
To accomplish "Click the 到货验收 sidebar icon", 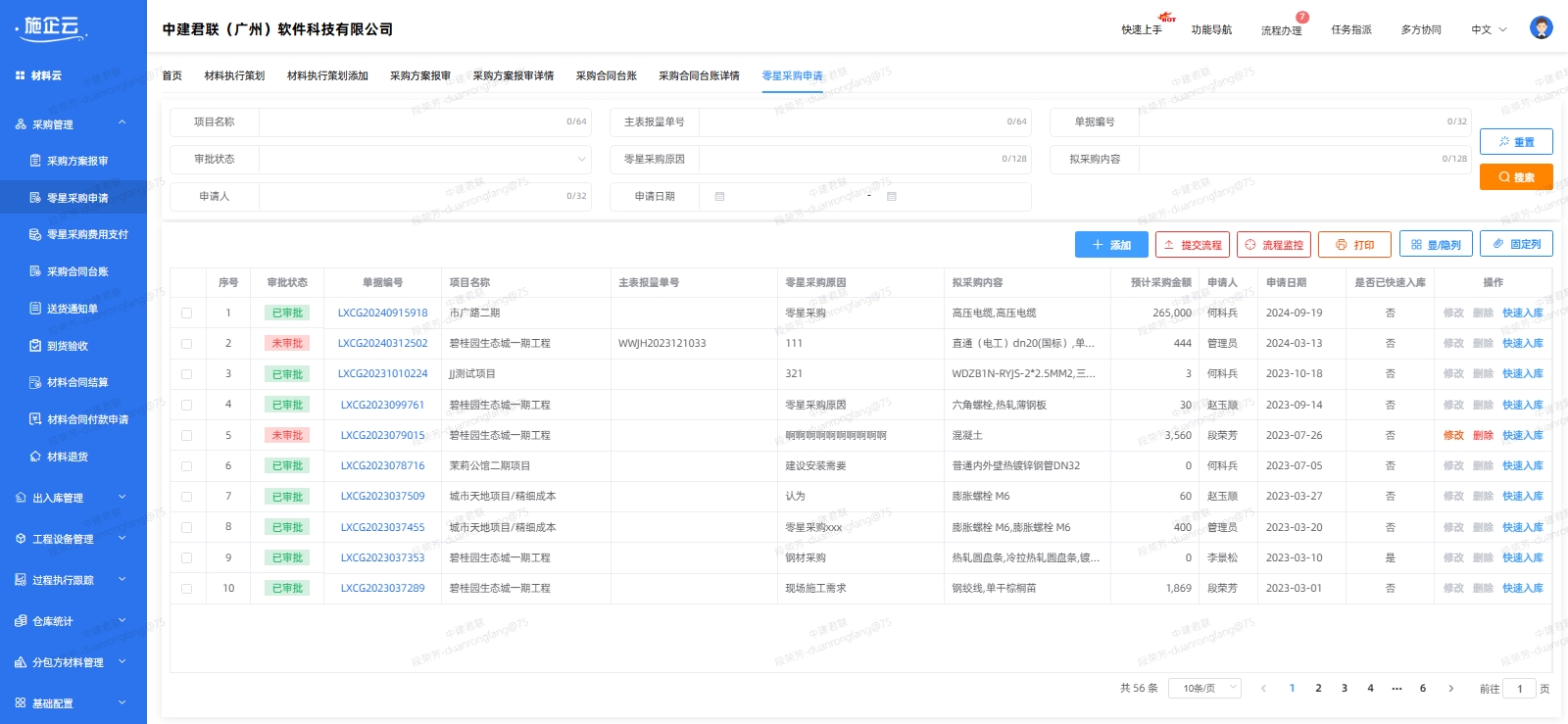I will 35,346.
